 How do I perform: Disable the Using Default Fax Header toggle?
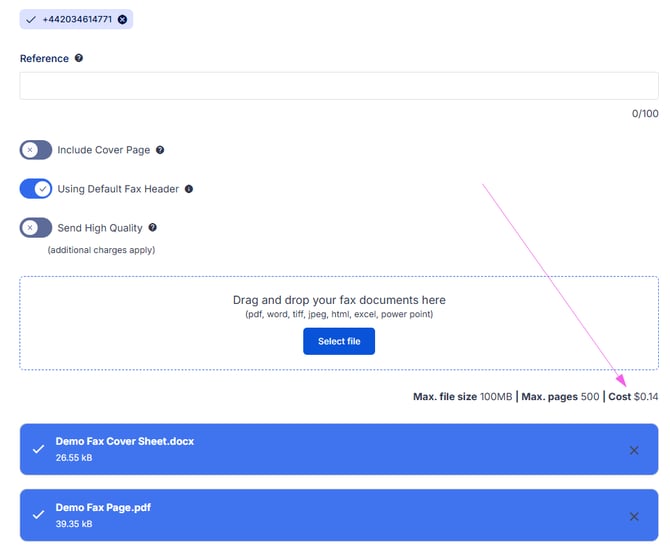[36, 189]
